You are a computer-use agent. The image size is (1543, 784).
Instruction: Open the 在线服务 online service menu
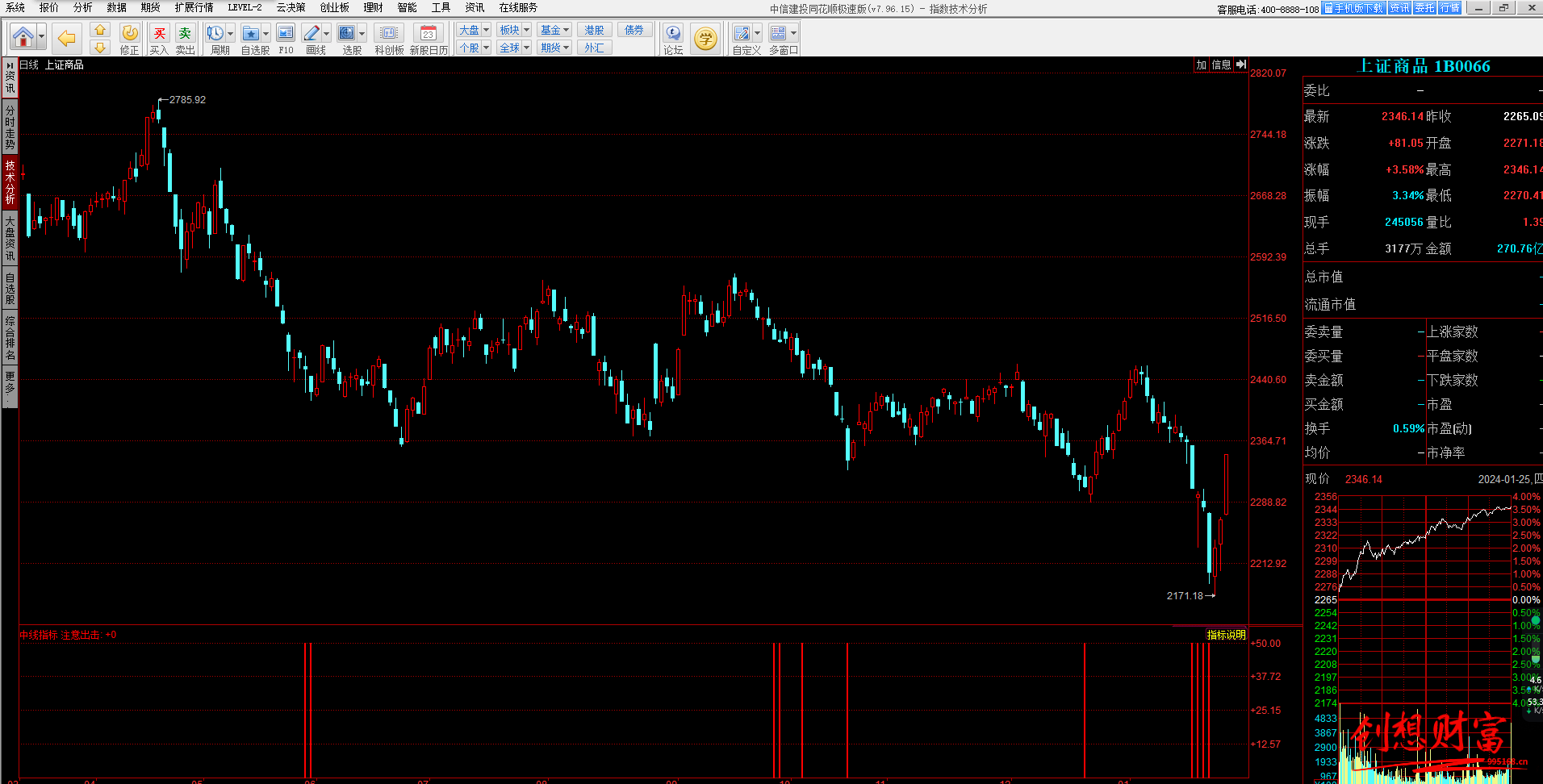point(518,7)
